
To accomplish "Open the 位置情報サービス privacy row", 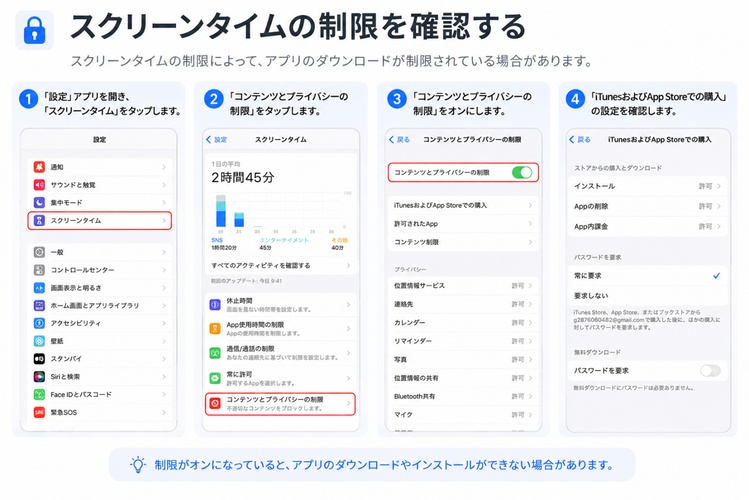I will point(462,286).
